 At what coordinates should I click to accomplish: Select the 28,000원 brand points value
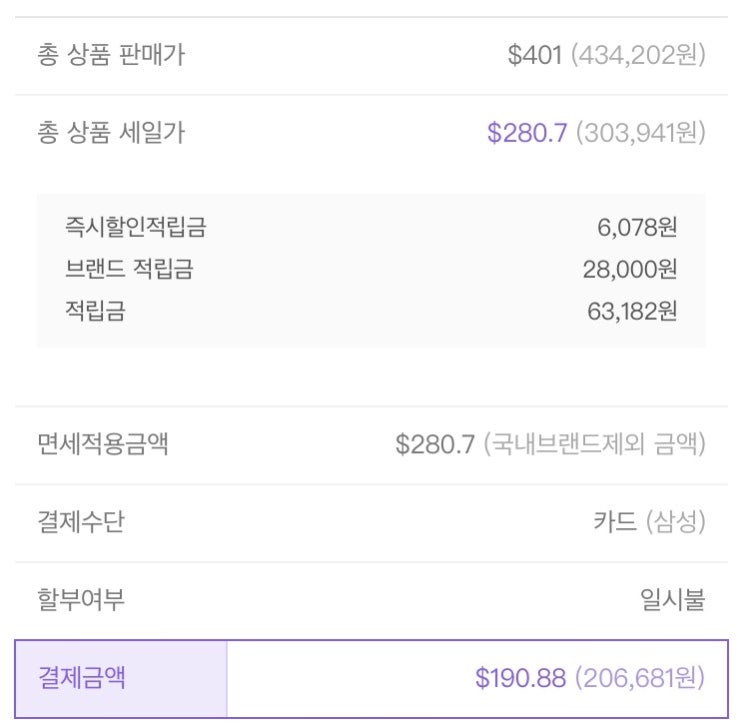click(630, 269)
